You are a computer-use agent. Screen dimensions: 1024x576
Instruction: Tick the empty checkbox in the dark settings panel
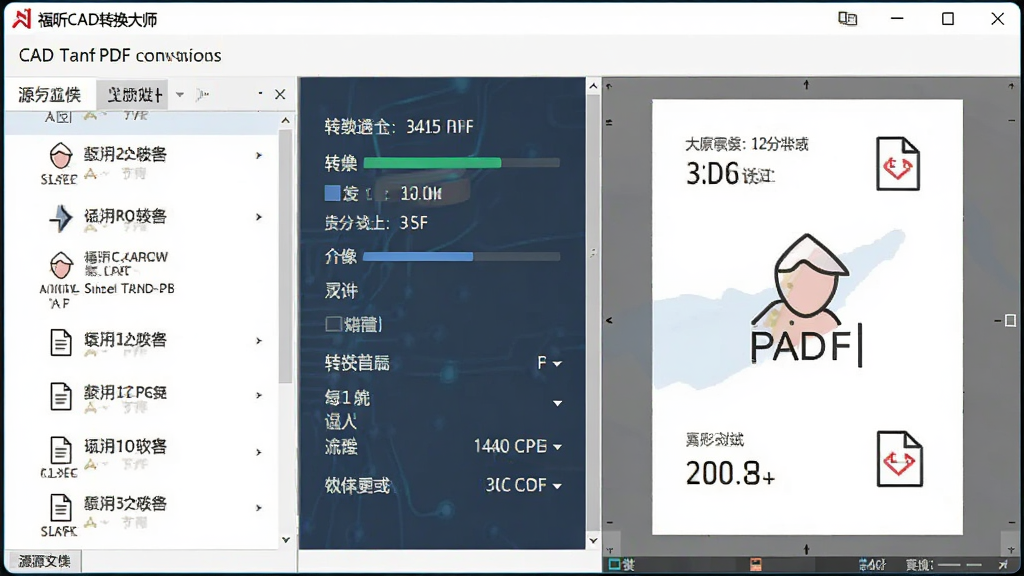pyautogui.click(x=333, y=324)
